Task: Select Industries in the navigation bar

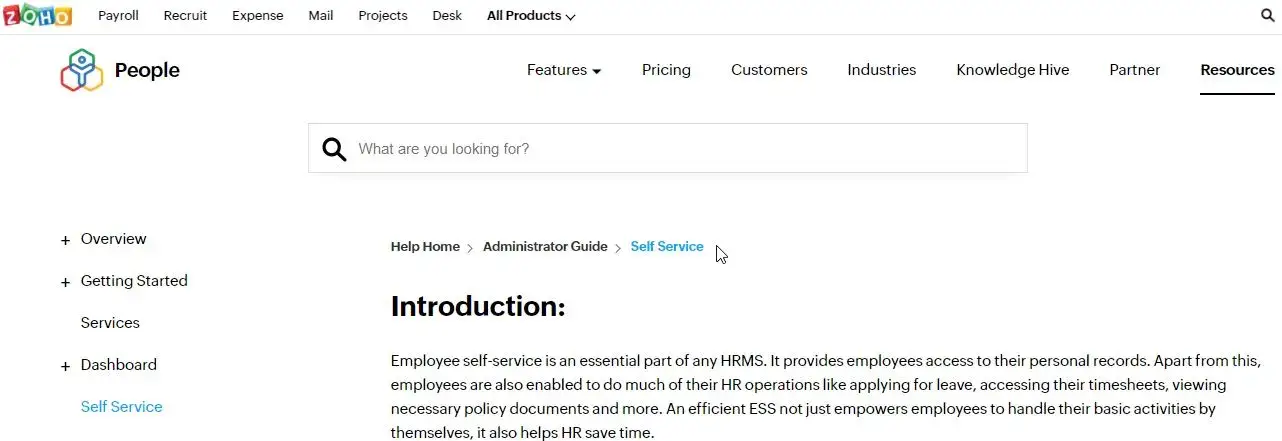Action: (881, 70)
